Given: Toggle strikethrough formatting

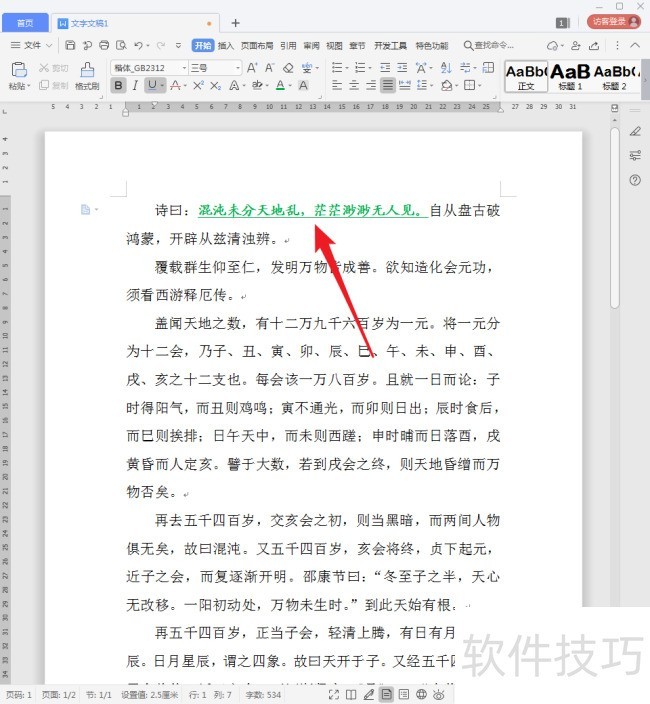Looking at the screenshot, I should tap(176, 85).
